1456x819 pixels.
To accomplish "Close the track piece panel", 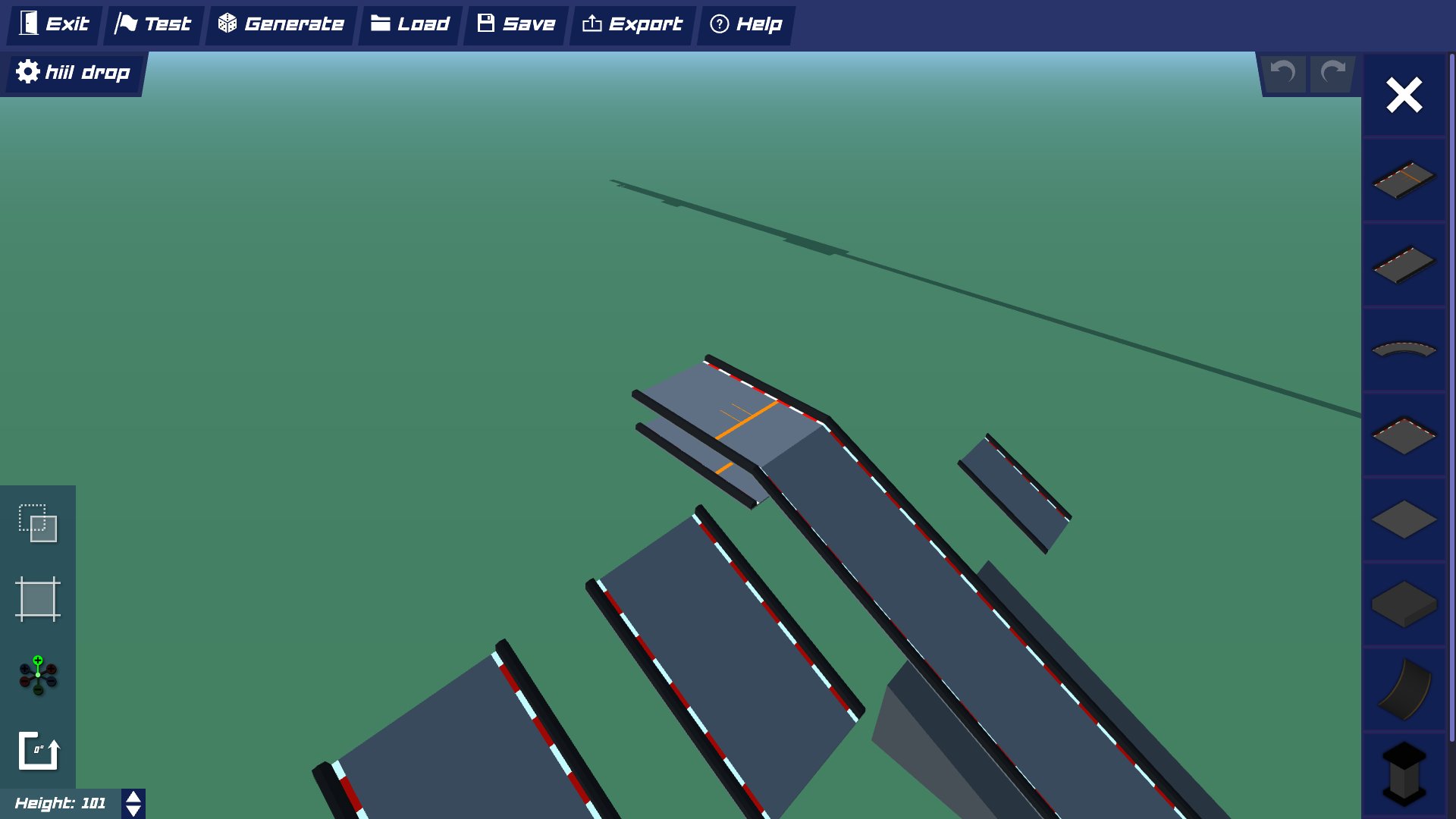I will point(1404,95).
